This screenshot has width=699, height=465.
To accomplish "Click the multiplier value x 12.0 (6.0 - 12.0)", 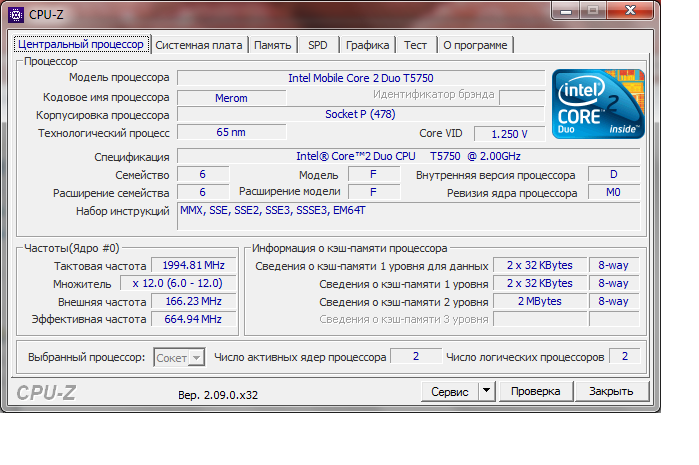I will click(x=177, y=284).
